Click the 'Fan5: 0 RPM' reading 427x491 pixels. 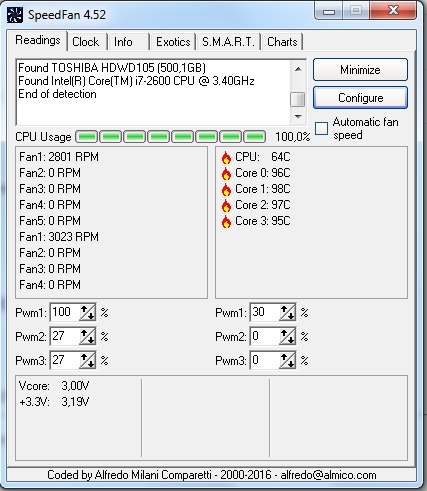coord(50,221)
